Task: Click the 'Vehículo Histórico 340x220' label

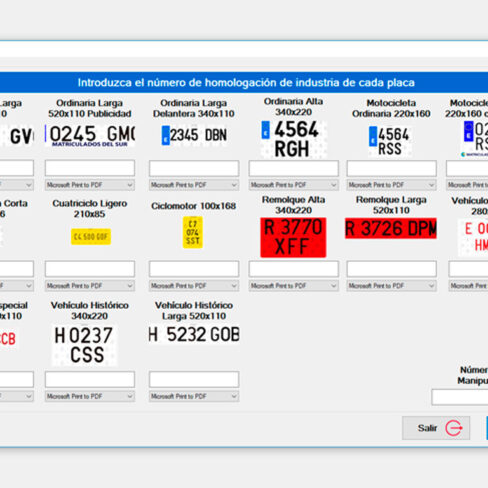Action: (x=90, y=311)
